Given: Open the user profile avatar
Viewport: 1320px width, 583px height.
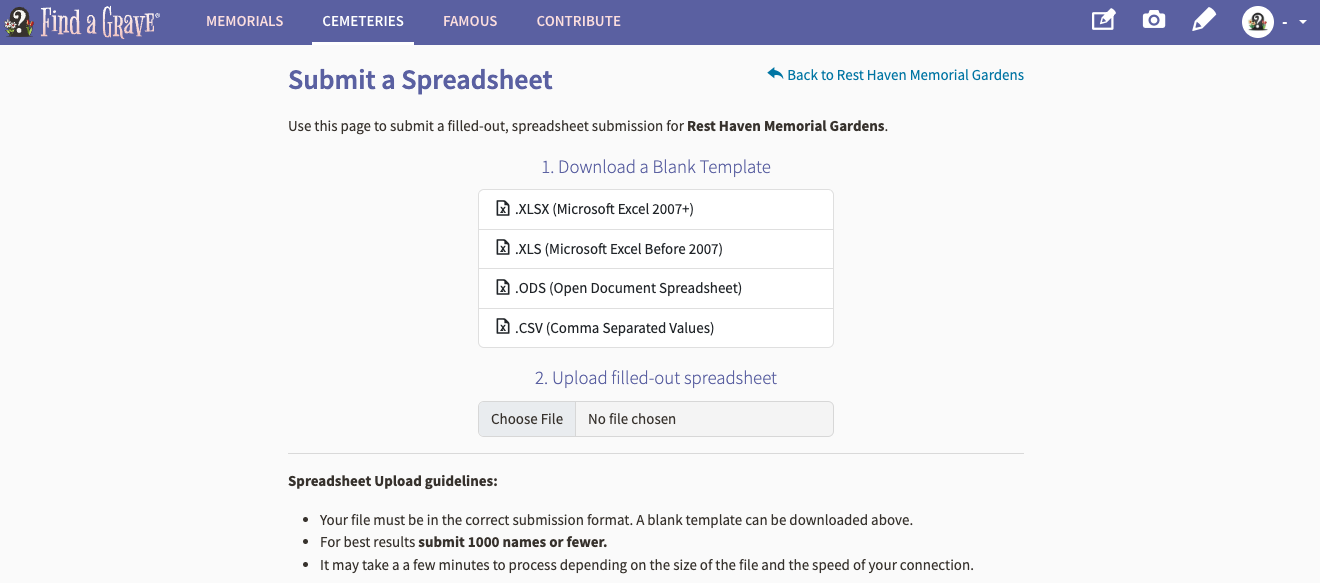Looking at the screenshot, I should (x=1258, y=21).
